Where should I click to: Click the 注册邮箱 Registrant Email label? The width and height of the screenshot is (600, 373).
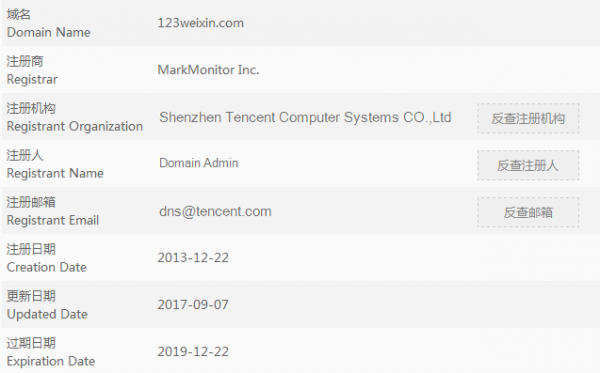point(53,212)
